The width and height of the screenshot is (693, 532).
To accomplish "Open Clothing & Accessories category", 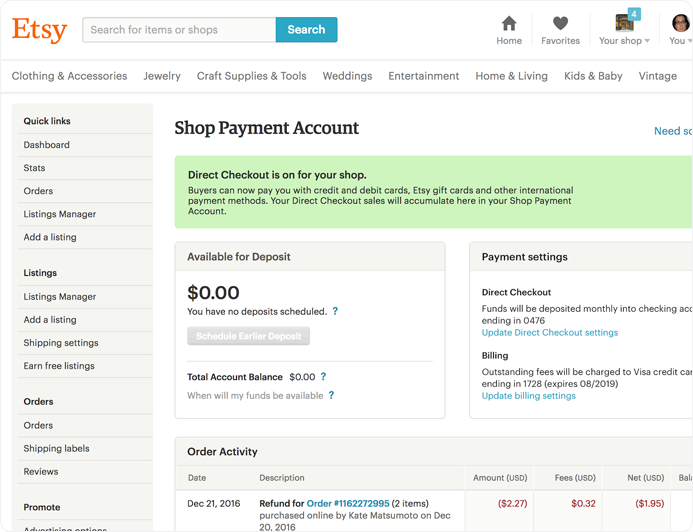I will (69, 76).
